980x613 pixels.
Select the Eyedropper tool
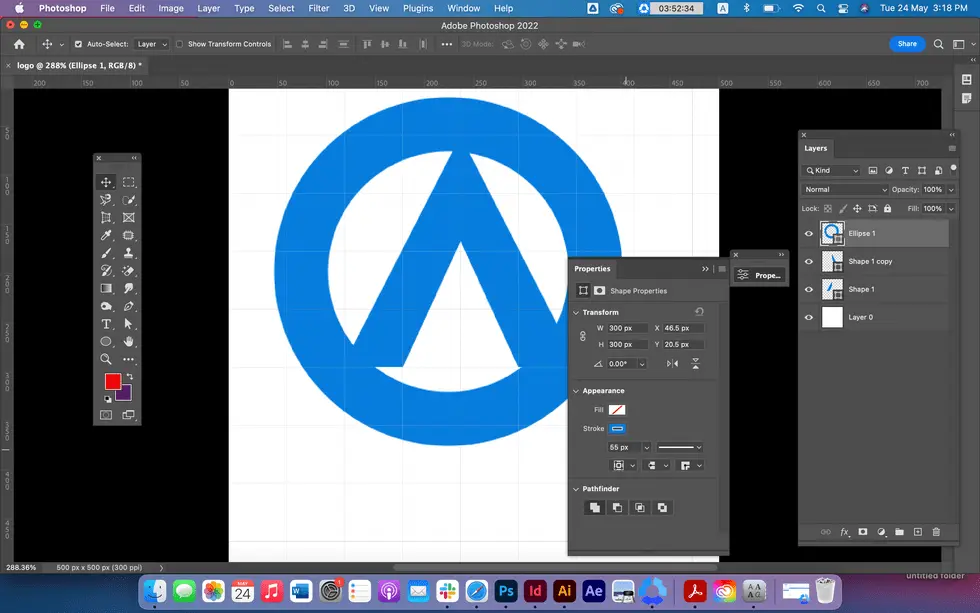pos(105,235)
